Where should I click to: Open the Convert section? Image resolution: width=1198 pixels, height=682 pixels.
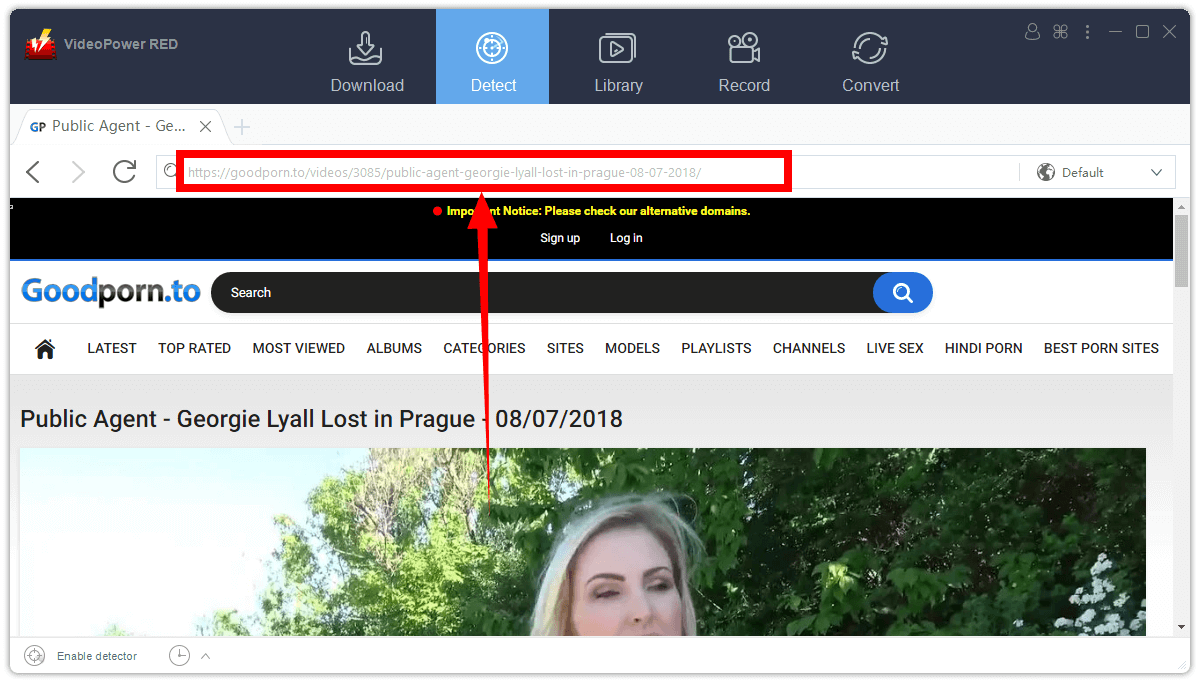870,61
